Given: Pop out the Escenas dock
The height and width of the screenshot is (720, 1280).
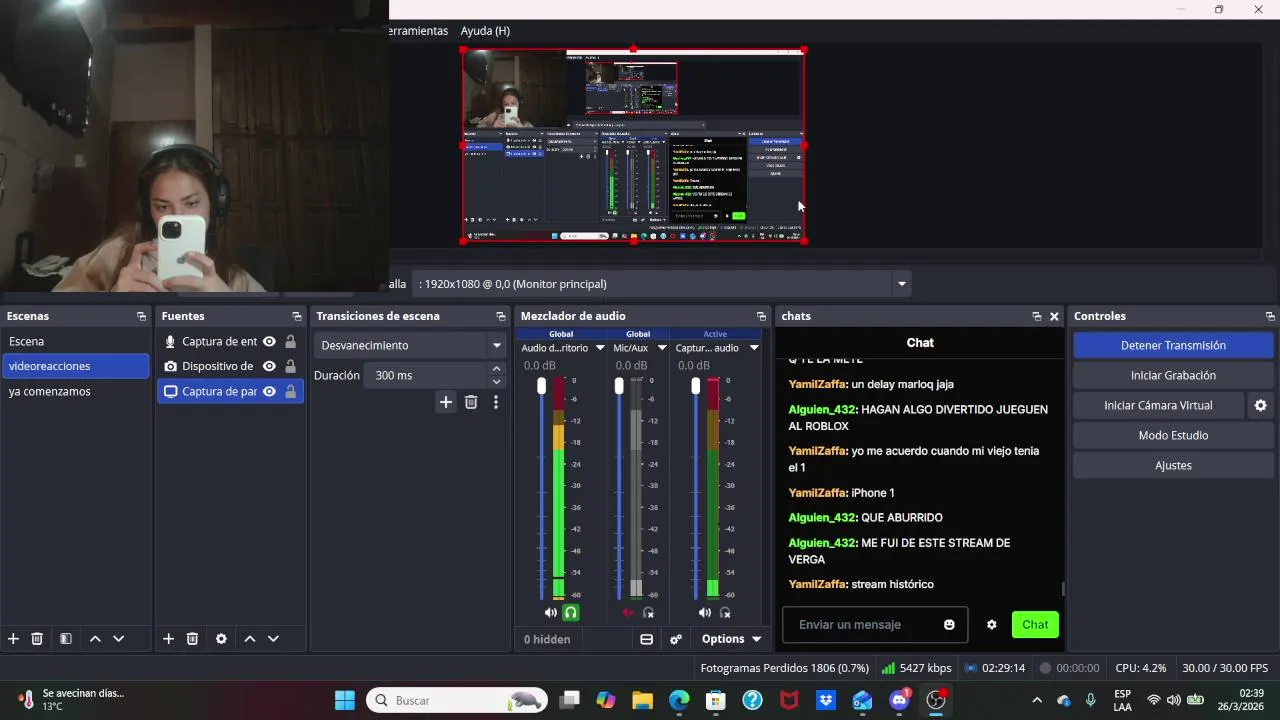Looking at the screenshot, I should [x=141, y=316].
